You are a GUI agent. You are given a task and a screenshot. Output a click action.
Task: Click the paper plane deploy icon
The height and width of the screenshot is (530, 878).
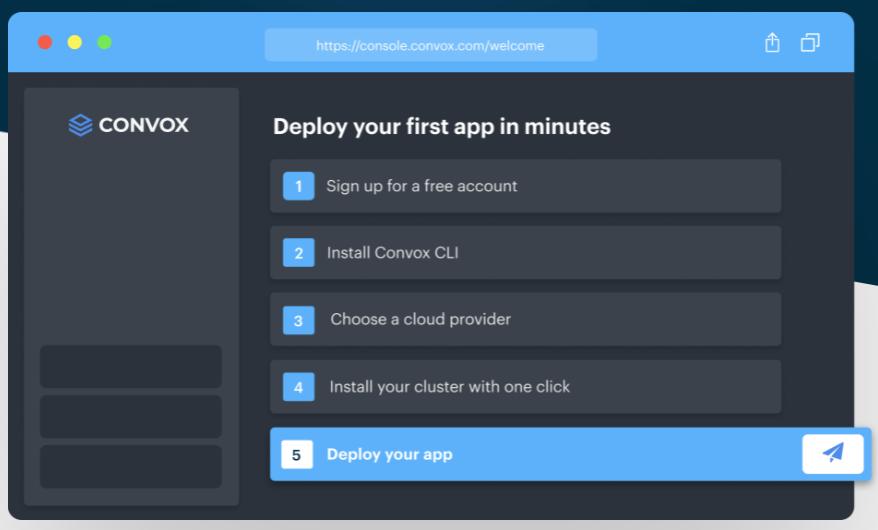pyautogui.click(x=833, y=453)
